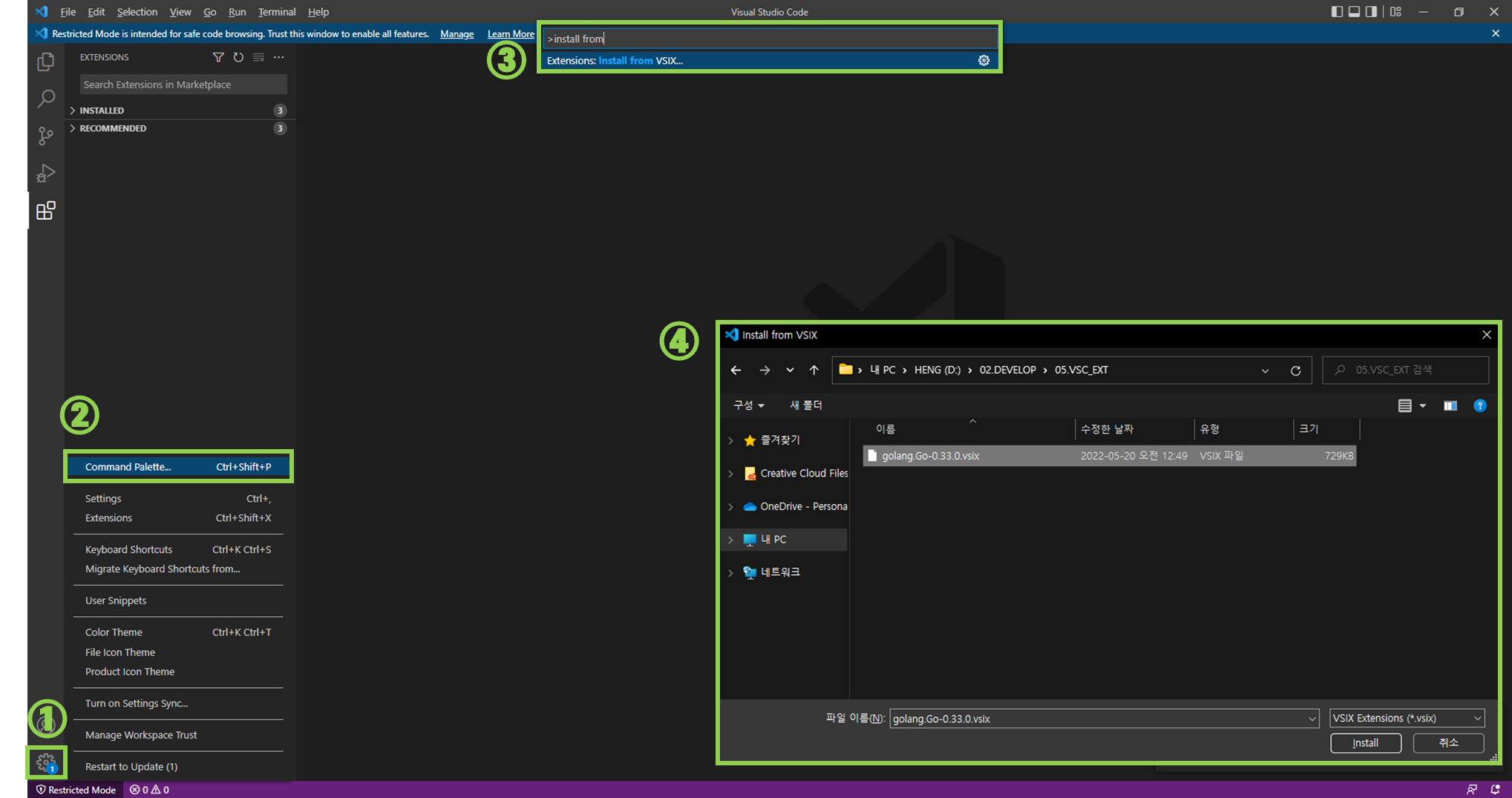Viewport: 1512px width, 798px height.
Task: Click the 새 폴더 button
Action: click(x=805, y=405)
